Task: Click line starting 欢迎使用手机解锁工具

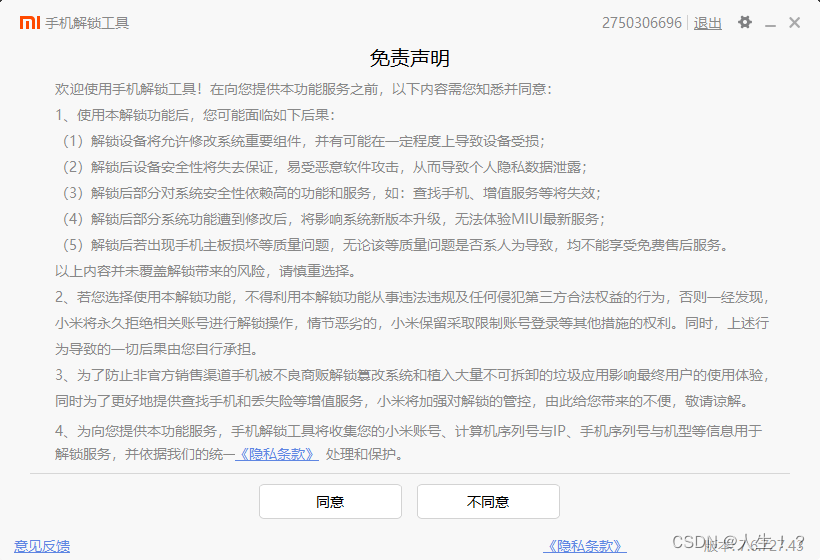Action: (303, 89)
